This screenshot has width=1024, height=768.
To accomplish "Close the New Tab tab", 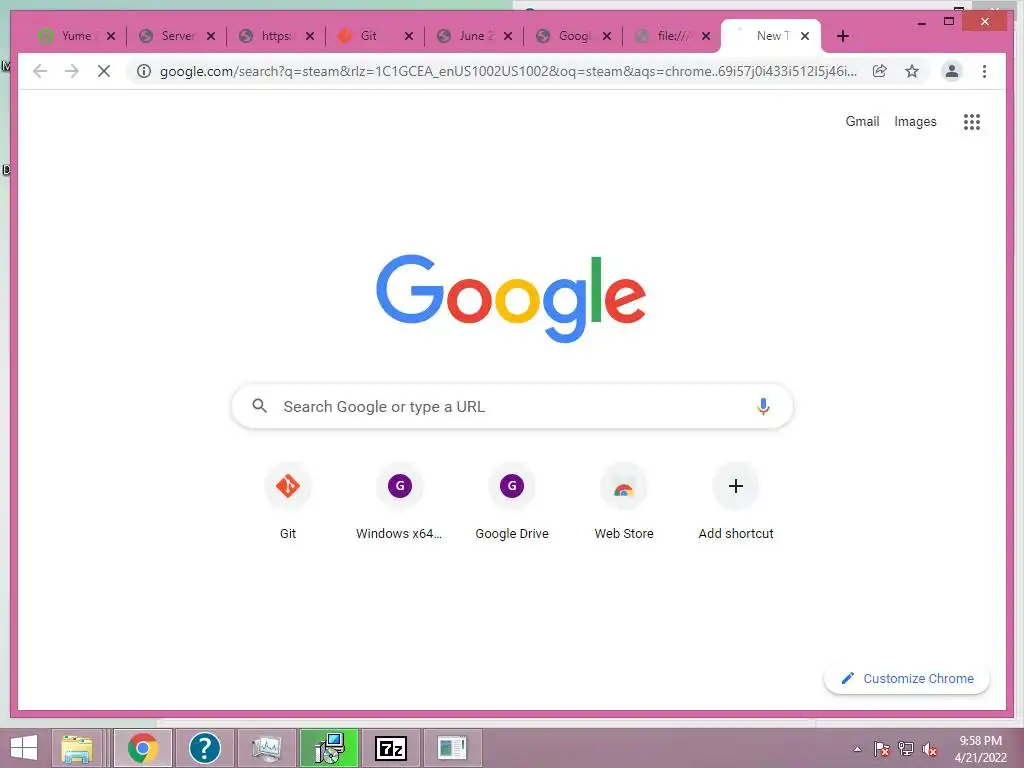I will 805,36.
